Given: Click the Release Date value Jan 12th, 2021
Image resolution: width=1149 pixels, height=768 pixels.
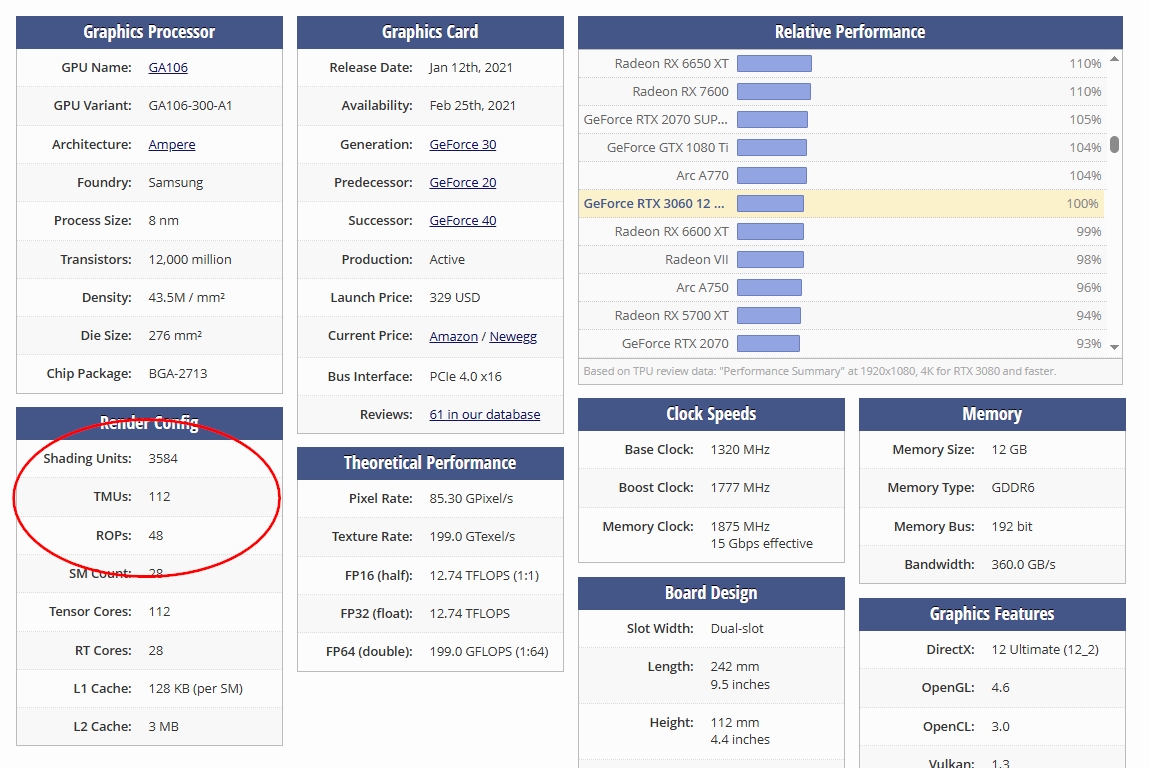Looking at the screenshot, I should click(471, 67).
